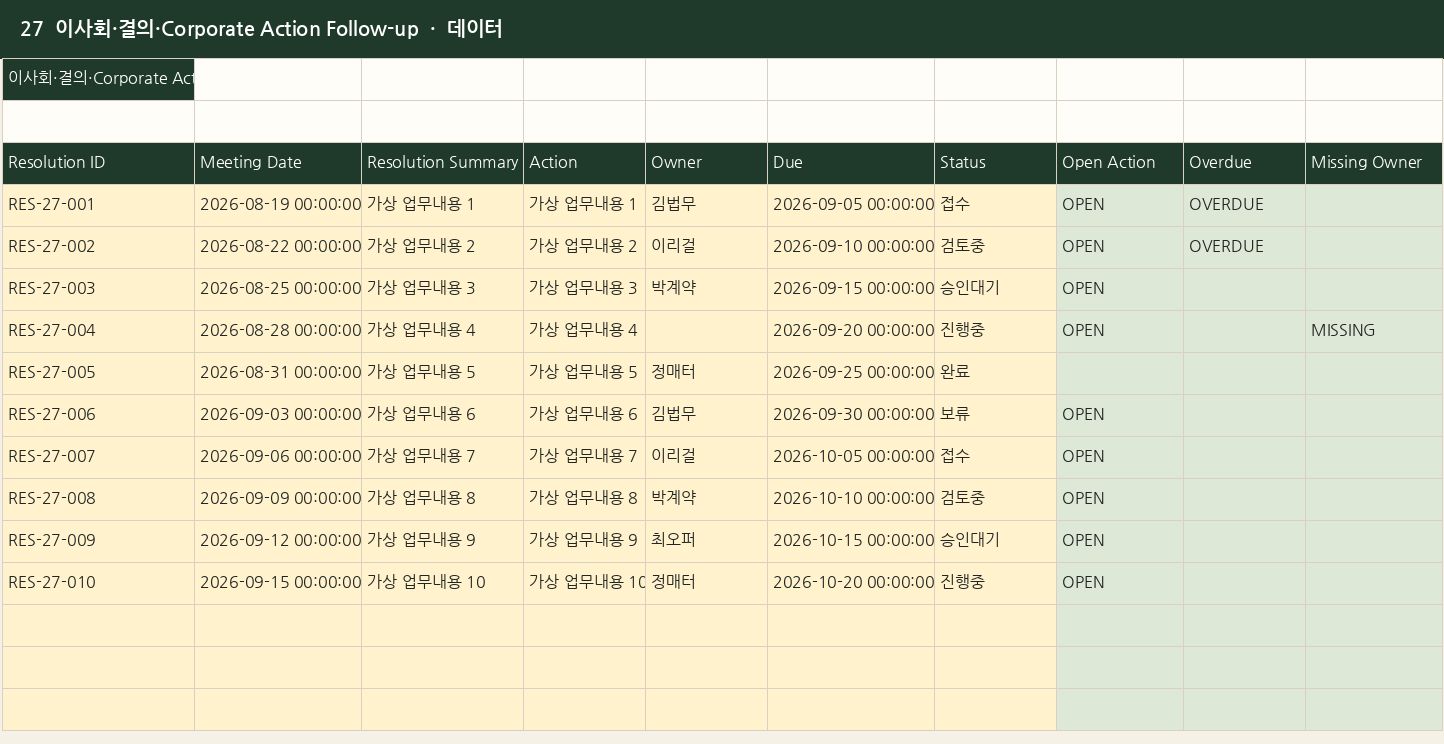Select owner 김법무 in RES-27-001 row
Viewport: 1444px width, 744px height.
coord(706,205)
